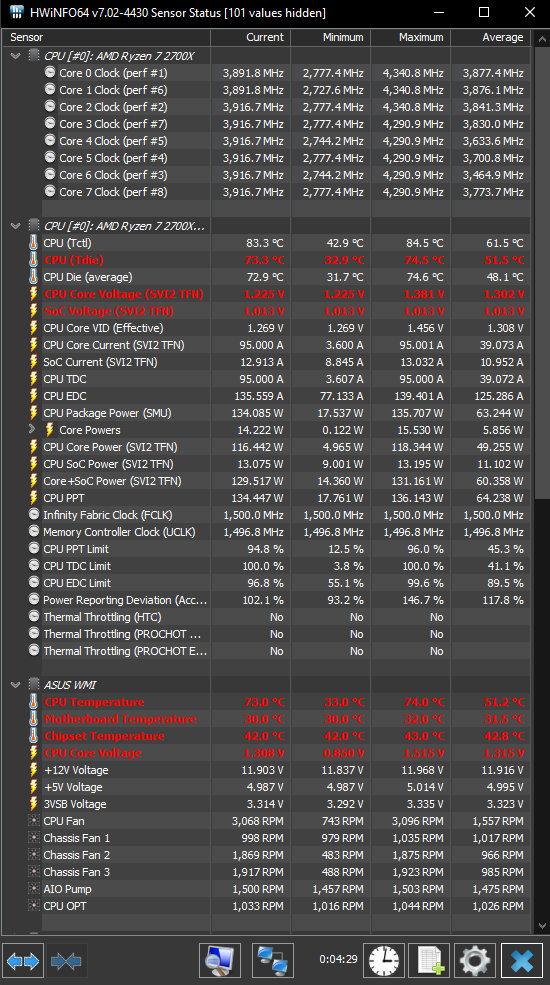Open sensor settings gear icon
This screenshot has height=985, width=550.
coord(475,961)
